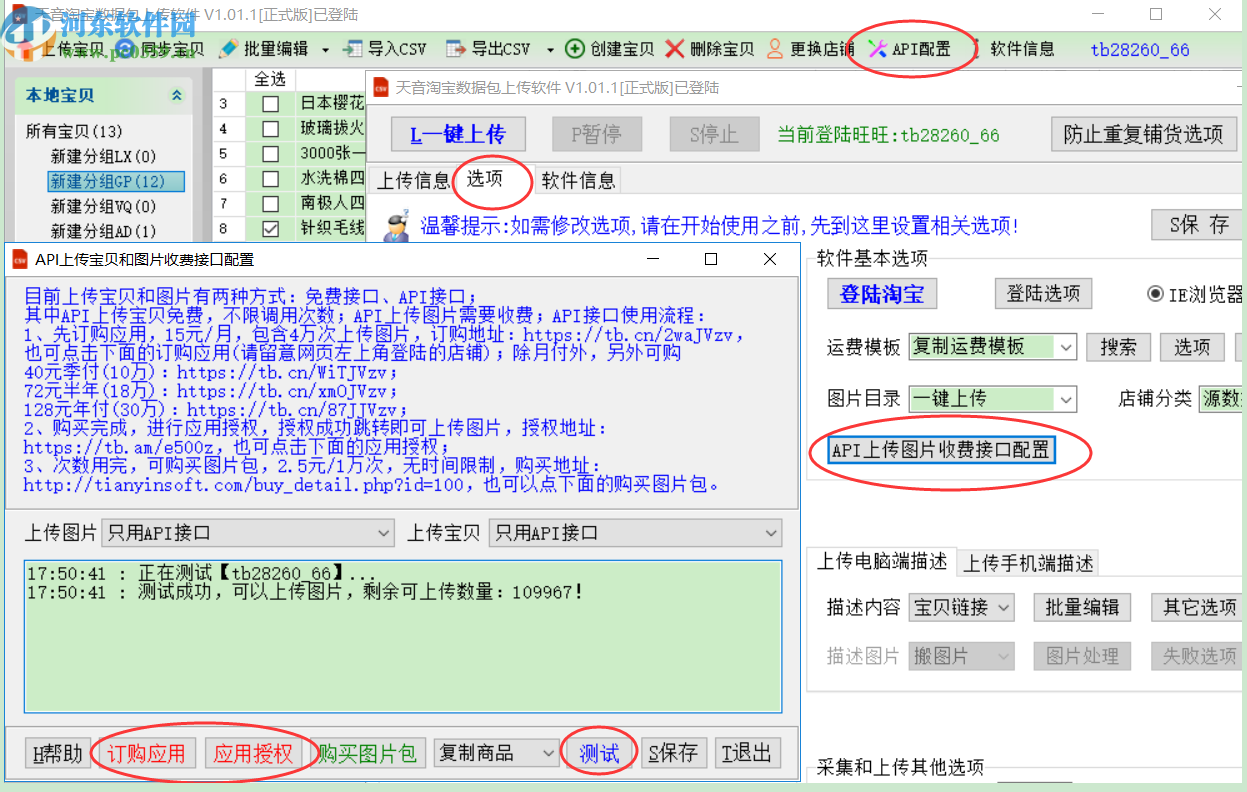Click the 导入CSV icon

coord(385,47)
